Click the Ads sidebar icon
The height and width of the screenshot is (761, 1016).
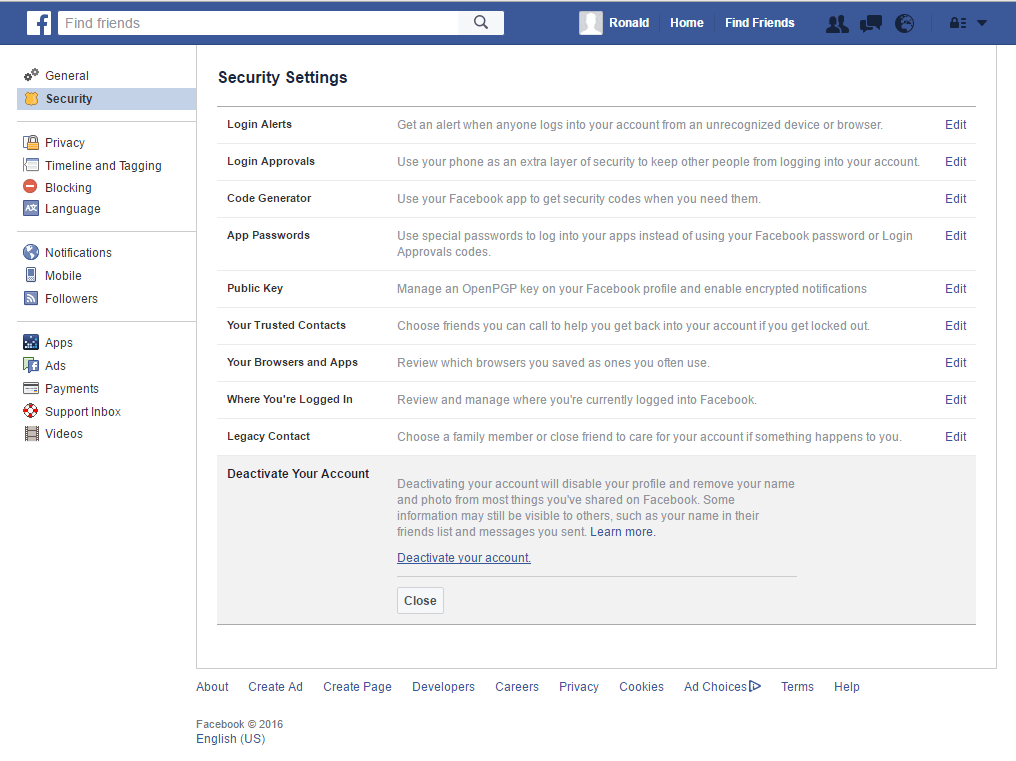(x=31, y=365)
